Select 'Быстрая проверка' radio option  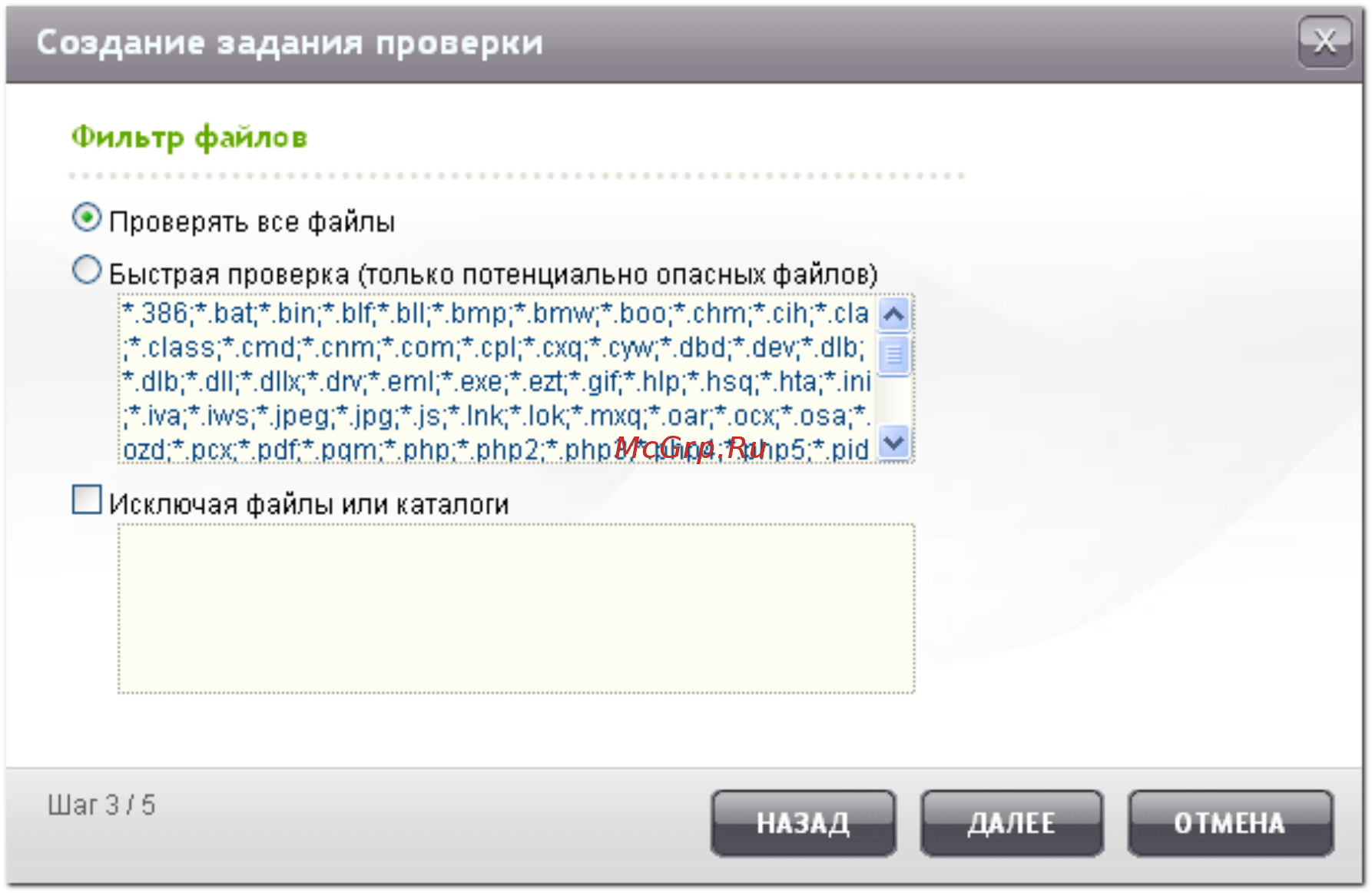coord(87,271)
